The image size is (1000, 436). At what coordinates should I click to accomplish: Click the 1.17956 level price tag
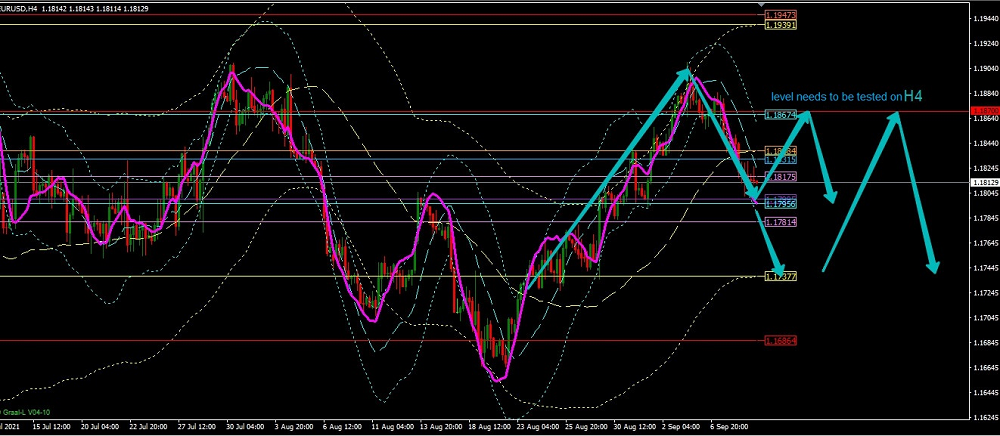[x=780, y=204]
